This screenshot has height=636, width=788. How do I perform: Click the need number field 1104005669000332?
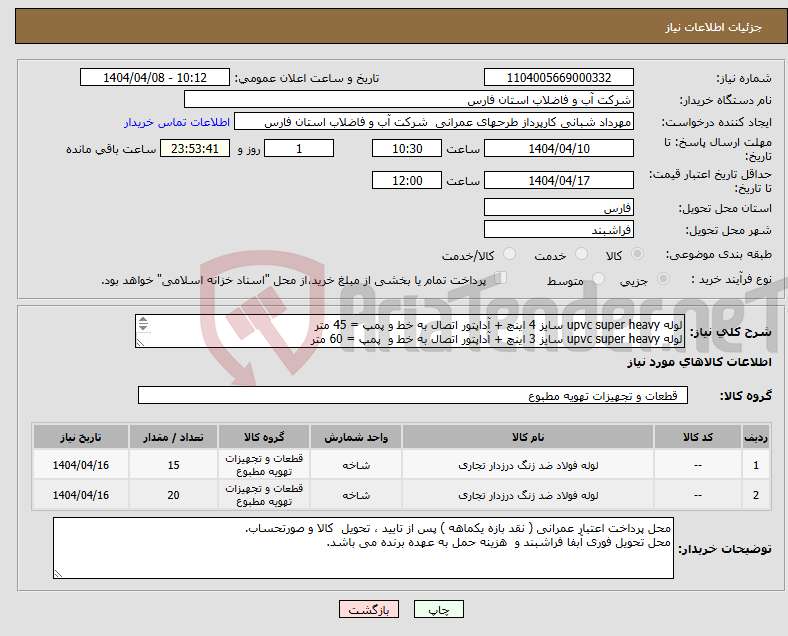(x=558, y=77)
